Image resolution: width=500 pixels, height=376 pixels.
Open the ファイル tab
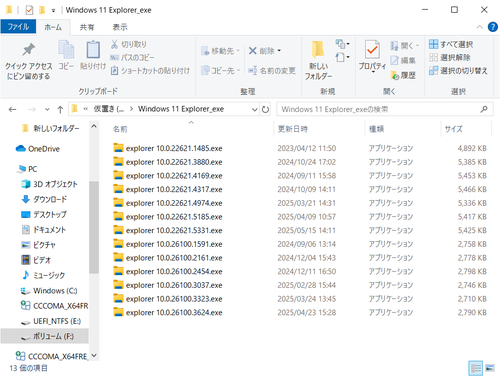(18, 27)
